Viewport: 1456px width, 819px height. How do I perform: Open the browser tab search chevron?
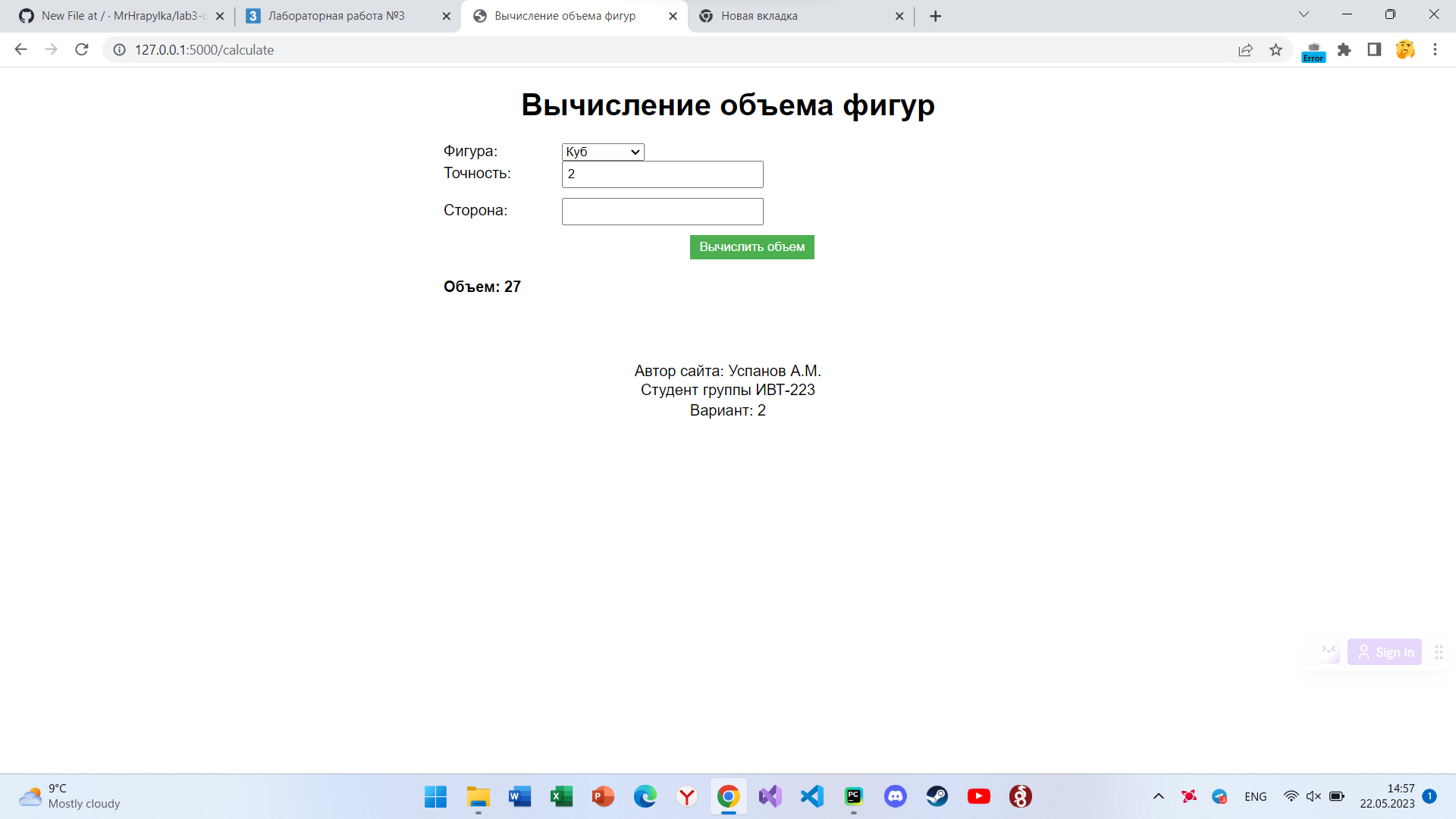[1304, 14]
